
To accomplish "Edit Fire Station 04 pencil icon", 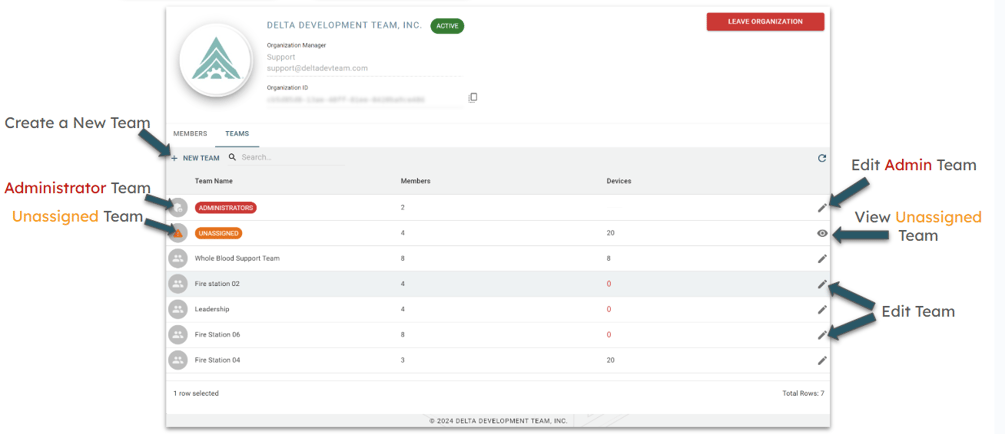I will click(x=822, y=360).
